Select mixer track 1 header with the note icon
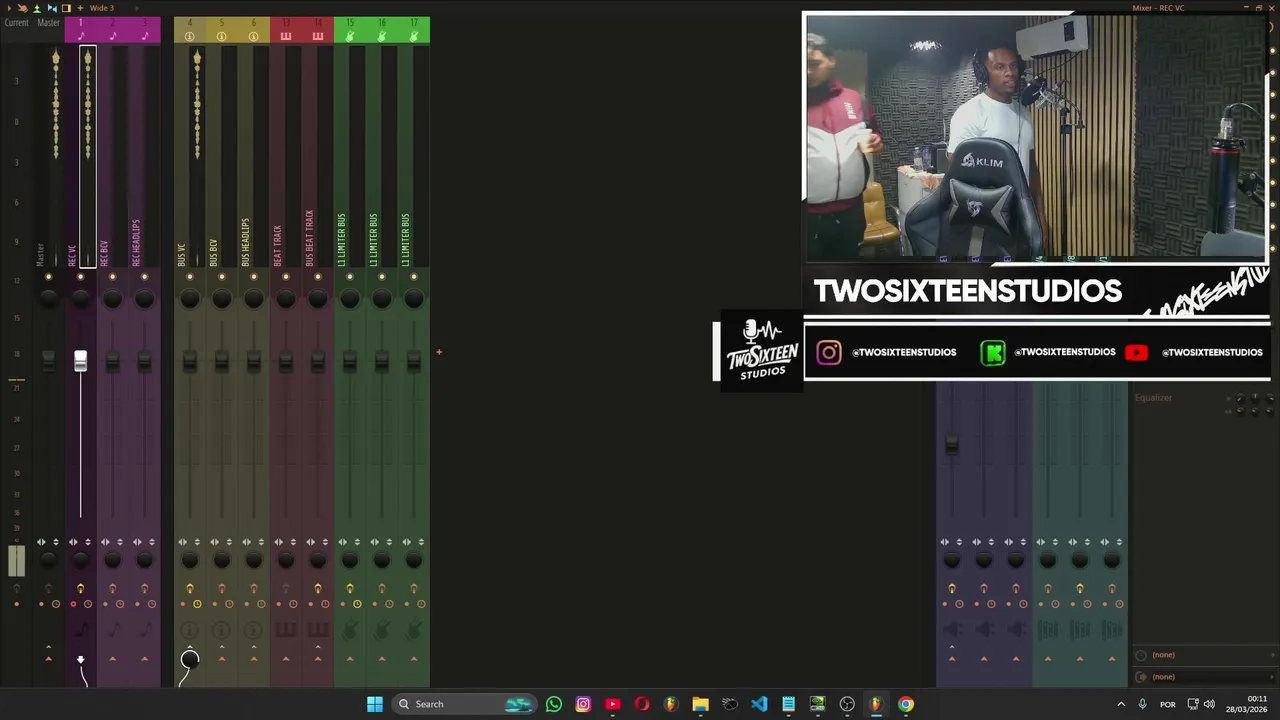The image size is (1280, 720). pyautogui.click(x=81, y=30)
